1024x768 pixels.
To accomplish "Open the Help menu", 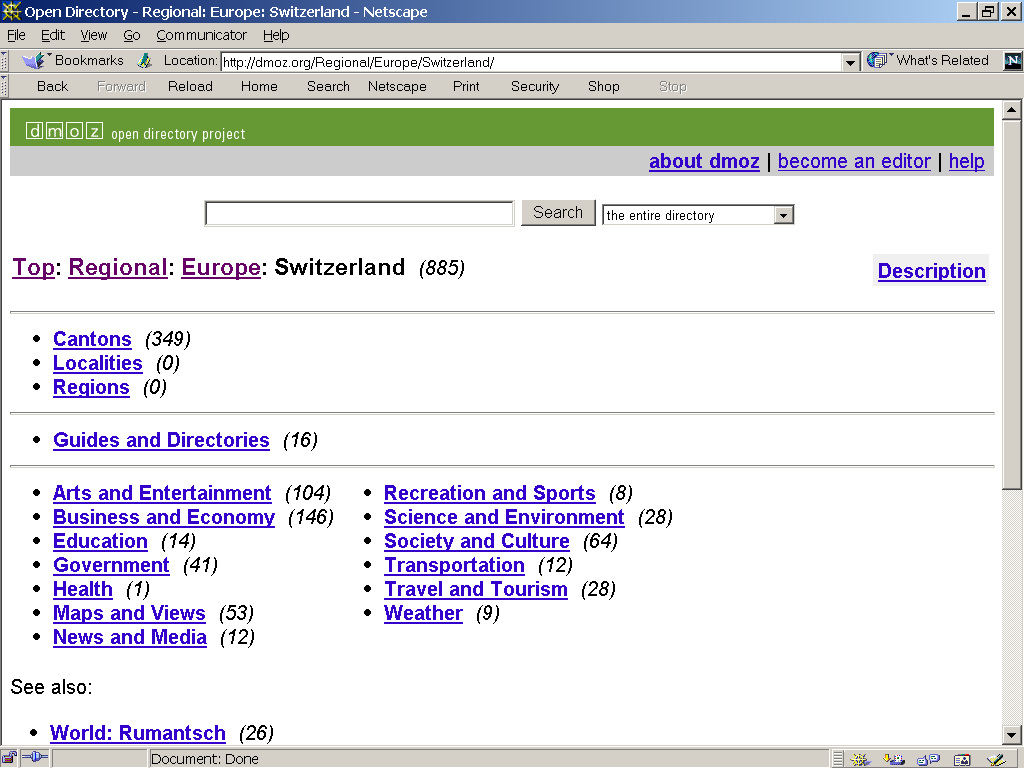I will [276, 35].
